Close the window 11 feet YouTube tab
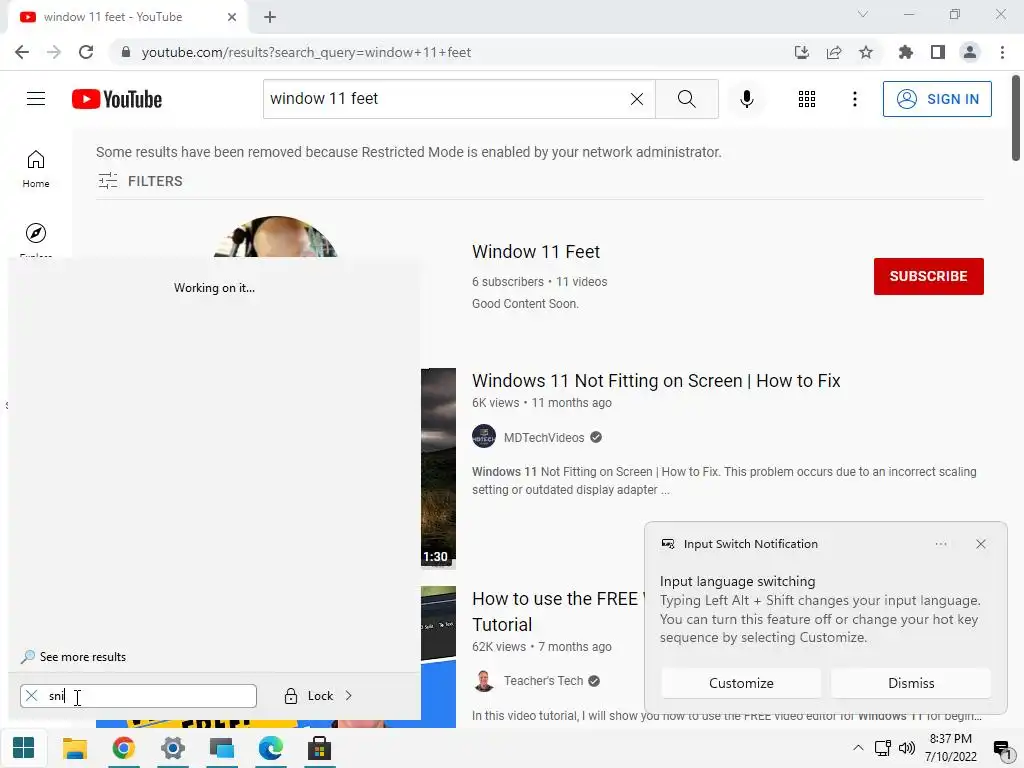Screen dimensions: 1024x768 [x=232, y=17]
